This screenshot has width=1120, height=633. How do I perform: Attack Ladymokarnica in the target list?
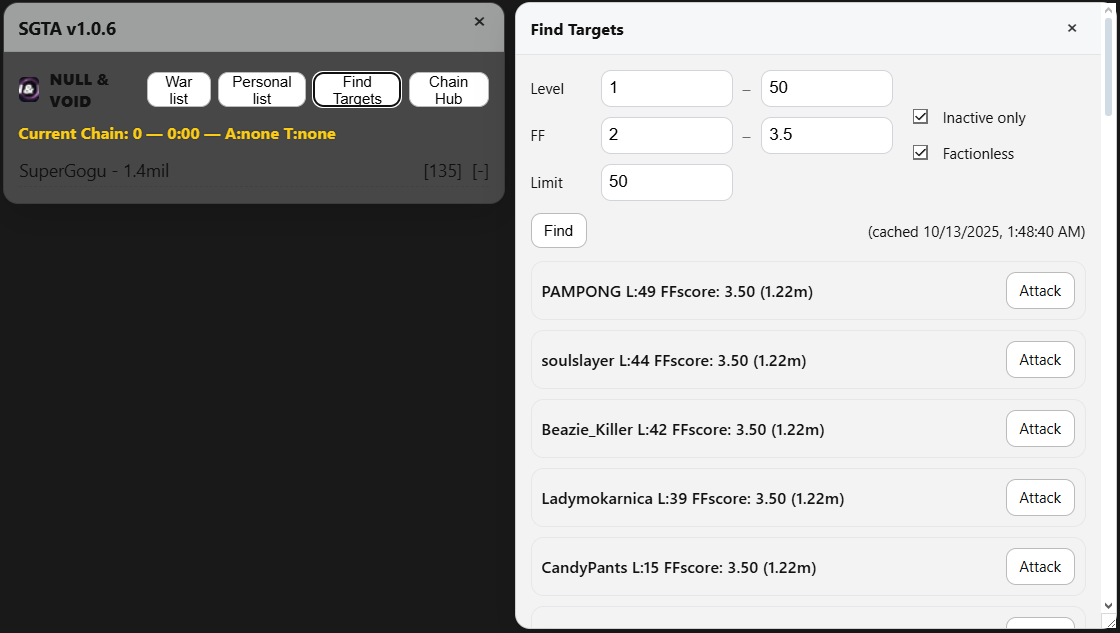pyautogui.click(x=1040, y=497)
